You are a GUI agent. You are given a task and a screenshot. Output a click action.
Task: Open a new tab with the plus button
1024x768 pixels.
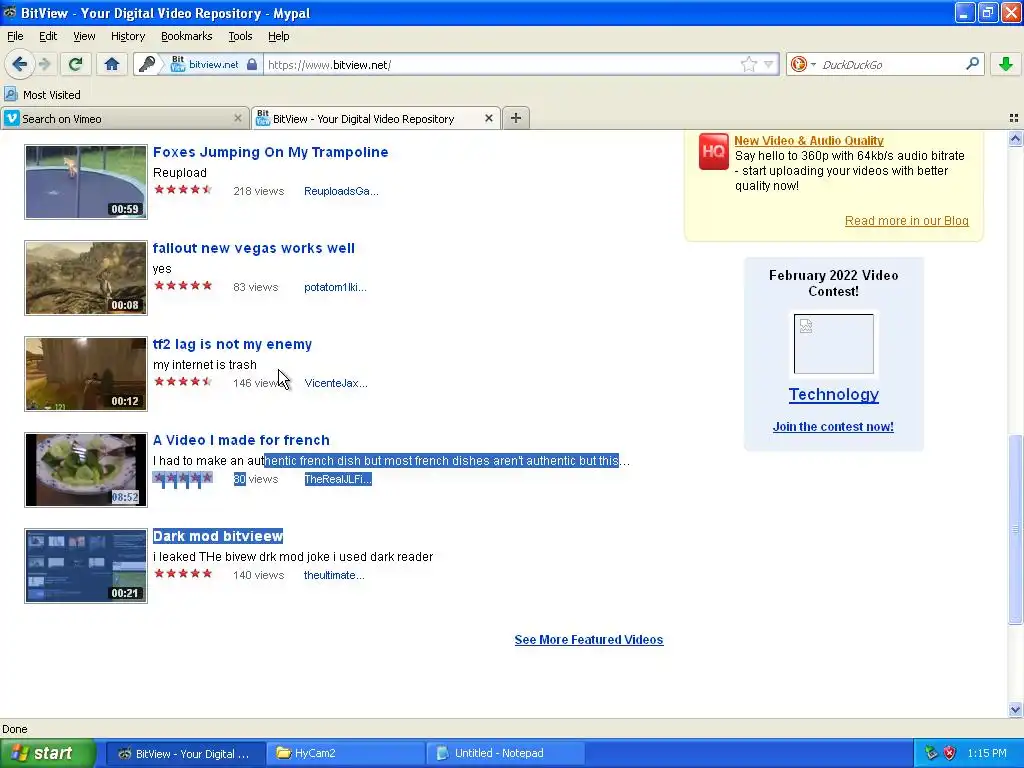(x=515, y=118)
